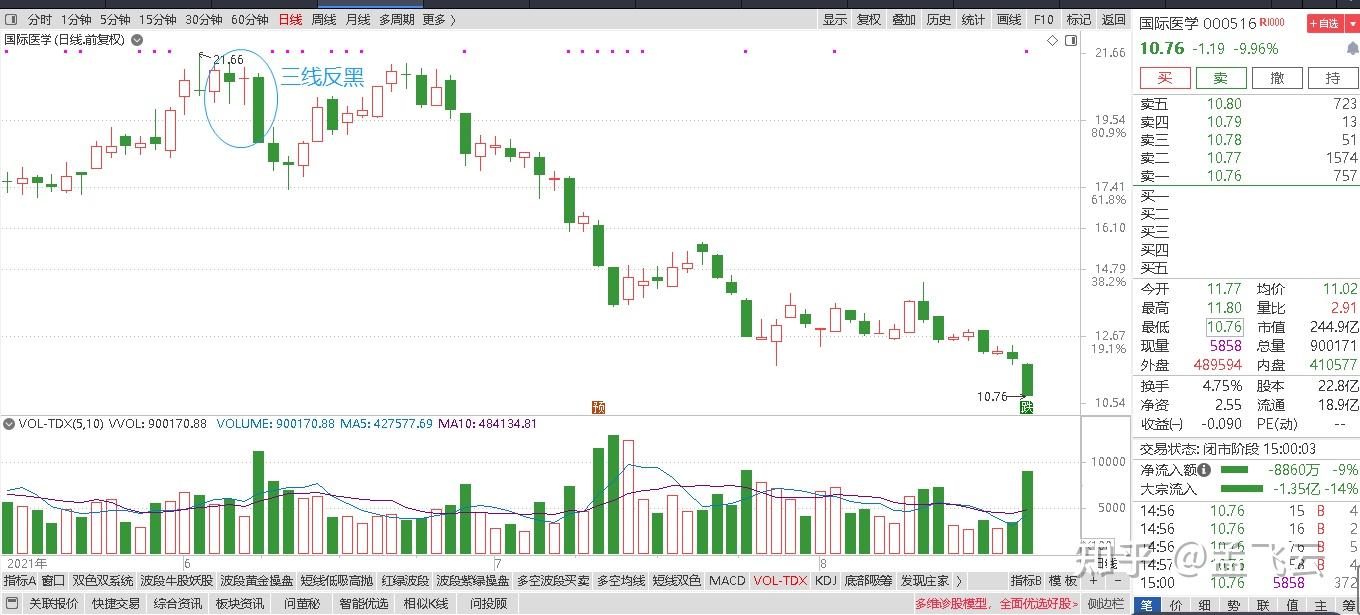Open the 模板 template menu
Viewport: 1360px width, 615px height.
click(1063, 580)
